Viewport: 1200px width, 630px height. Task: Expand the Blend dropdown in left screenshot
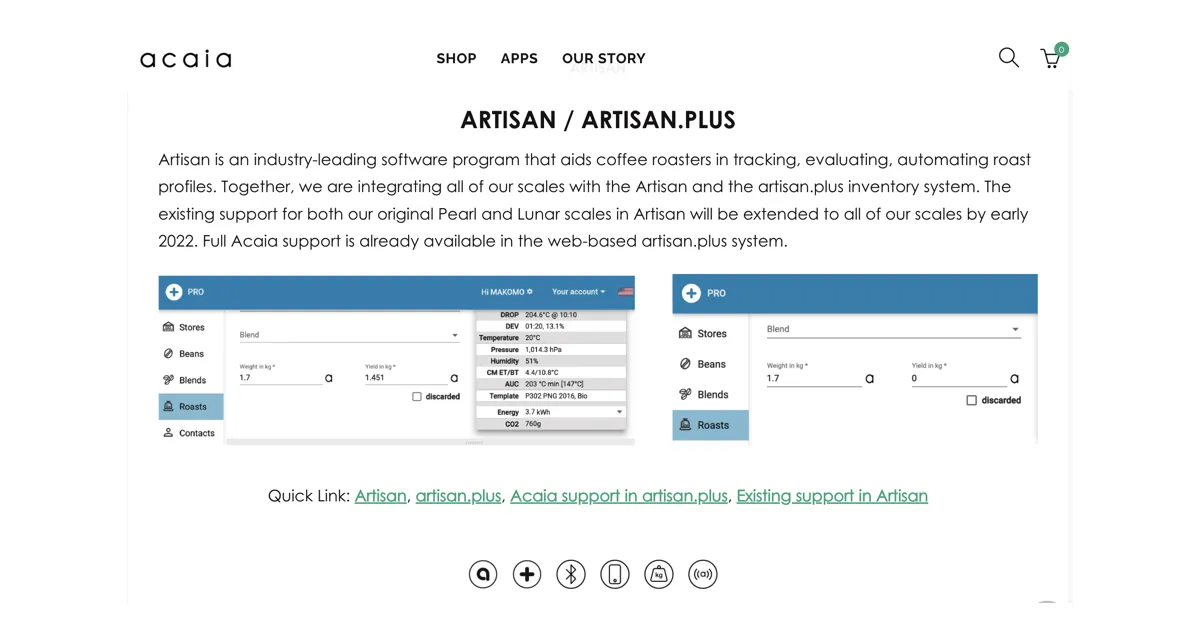454,336
